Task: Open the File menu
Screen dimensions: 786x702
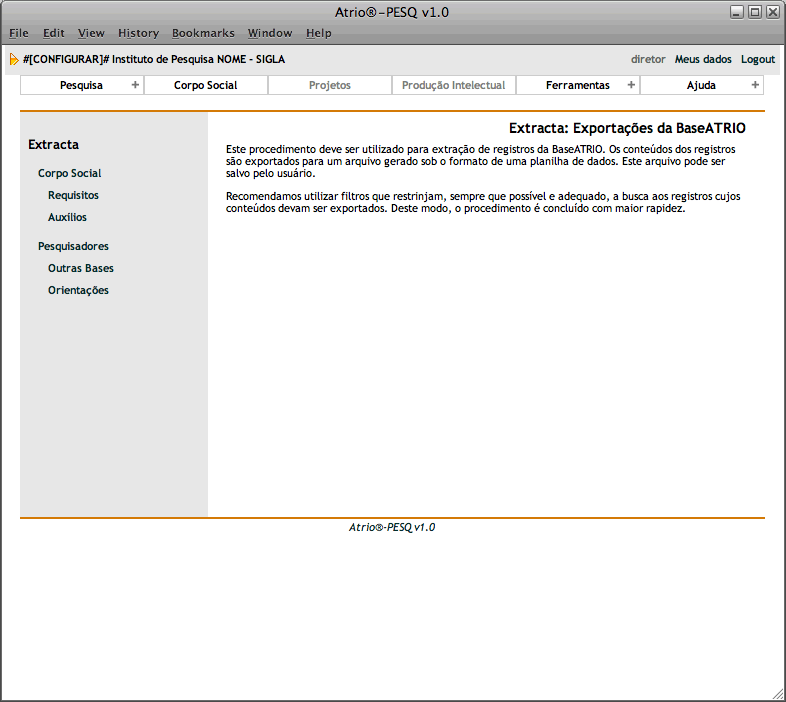Action: click(18, 33)
